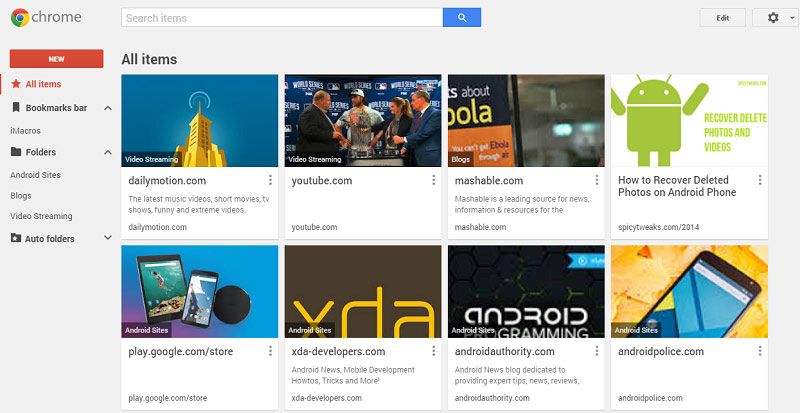Image resolution: width=800 pixels, height=413 pixels.
Task: Open mashable.com Ebola thumbnail
Action: pyautogui.click(x=526, y=120)
